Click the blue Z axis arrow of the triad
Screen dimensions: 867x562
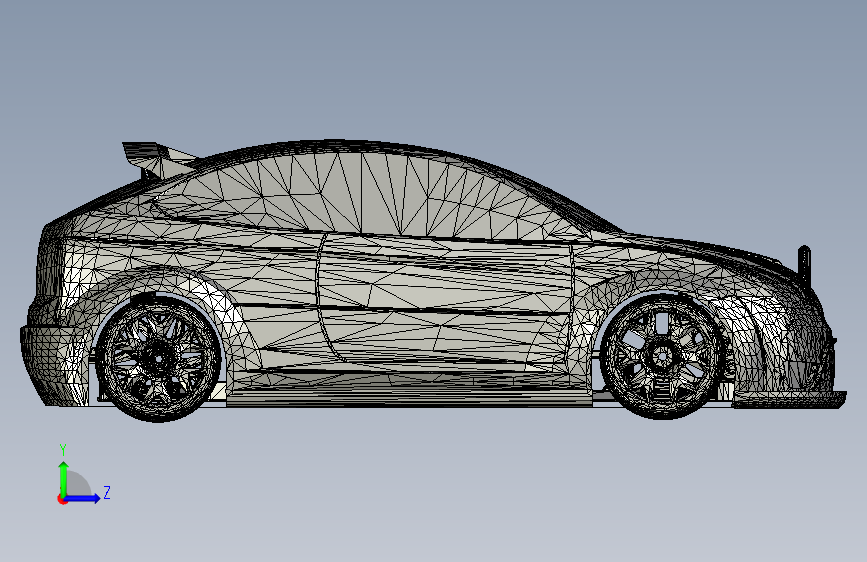83,498
